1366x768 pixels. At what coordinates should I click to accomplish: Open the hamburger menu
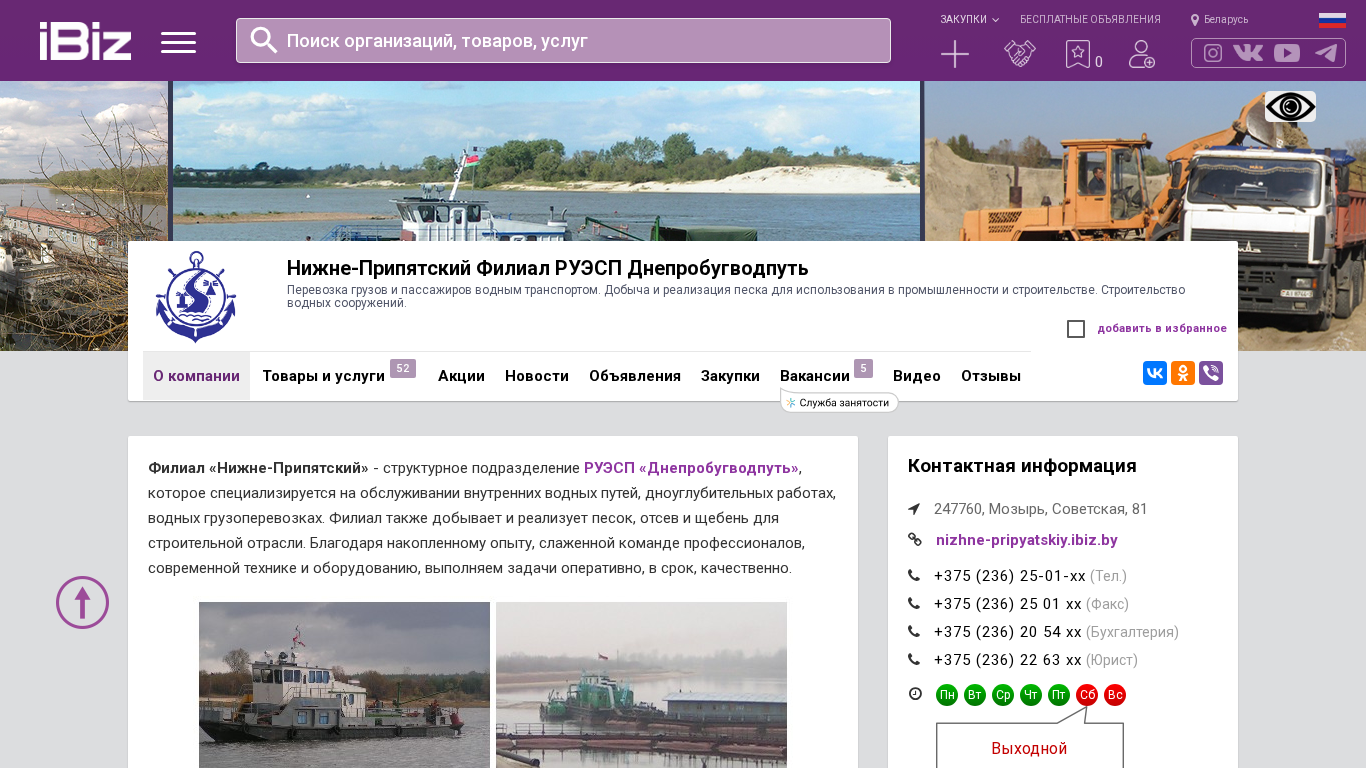pyautogui.click(x=178, y=42)
